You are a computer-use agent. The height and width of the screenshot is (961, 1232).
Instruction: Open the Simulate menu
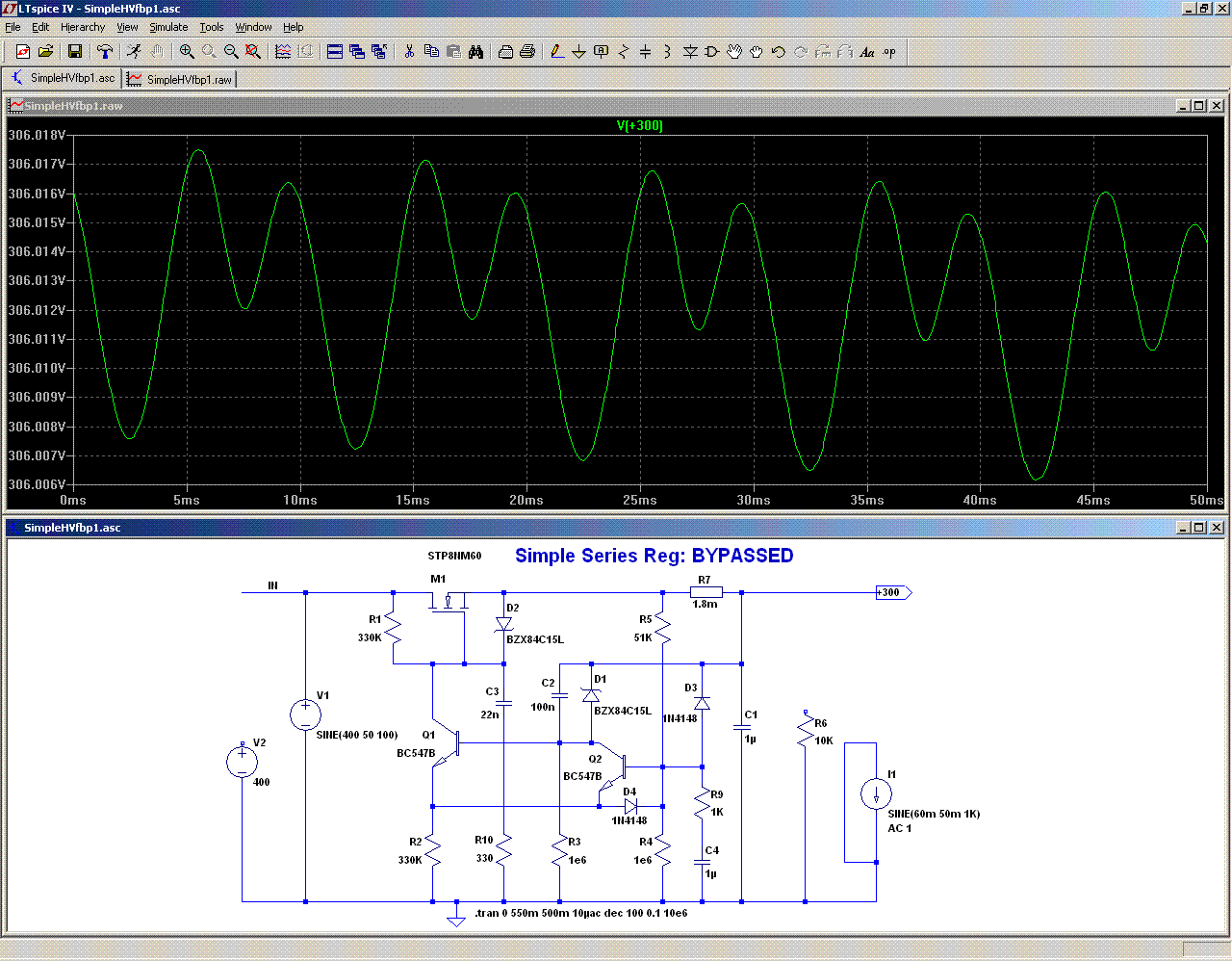(x=168, y=27)
